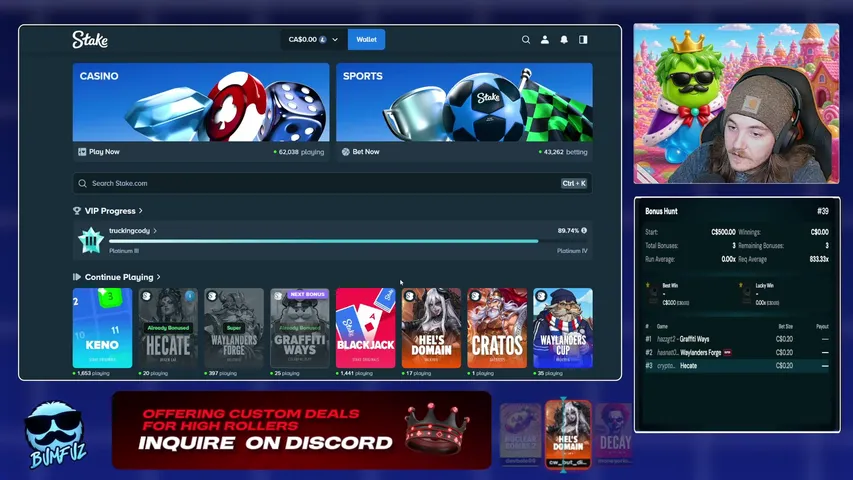Click the Stake badge icon on Hel's Domain tile
This screenshot has width=853, height=480.
point(410,296)
